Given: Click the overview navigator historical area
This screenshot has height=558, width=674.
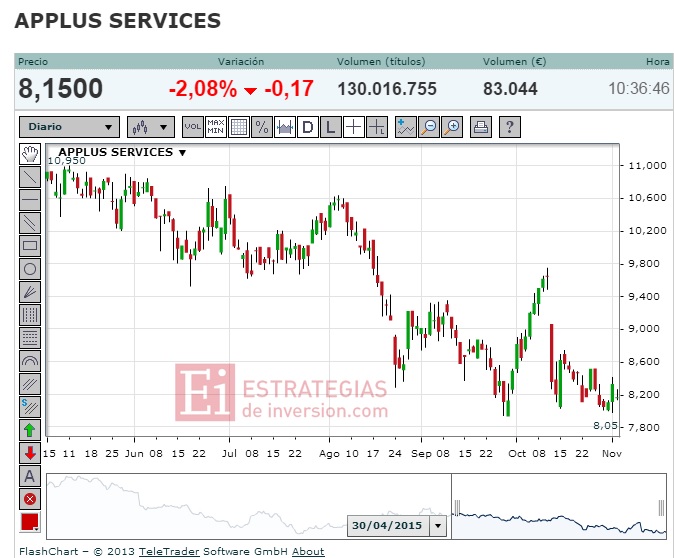Looking at the screenshot, I should pyautogui.click(x=248, y=506).
